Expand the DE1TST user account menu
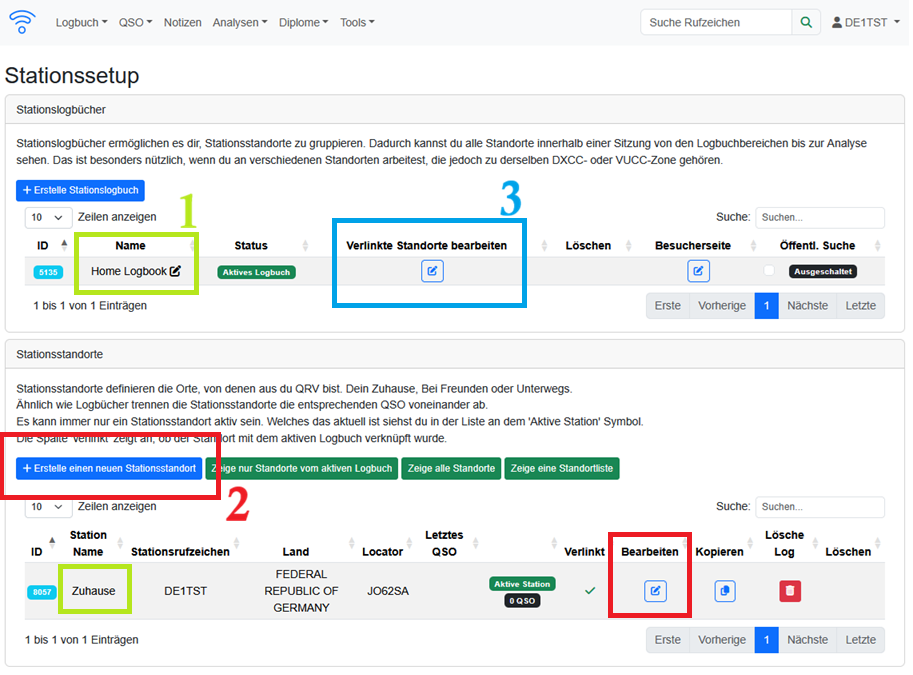Screen dimensions: 913x675 point(864,22)
